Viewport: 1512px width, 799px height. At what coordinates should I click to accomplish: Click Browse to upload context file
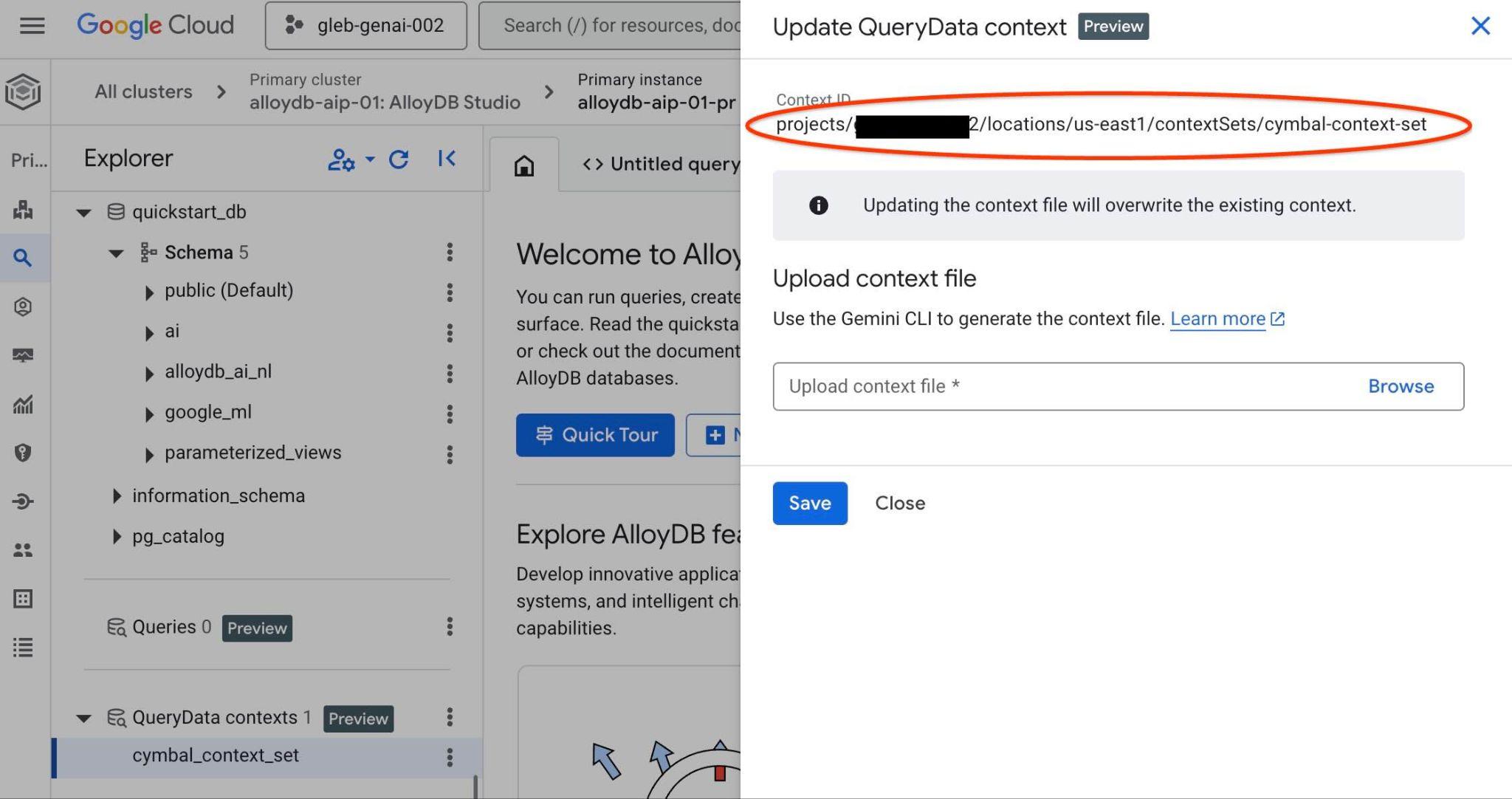(x=1400, y=386)
